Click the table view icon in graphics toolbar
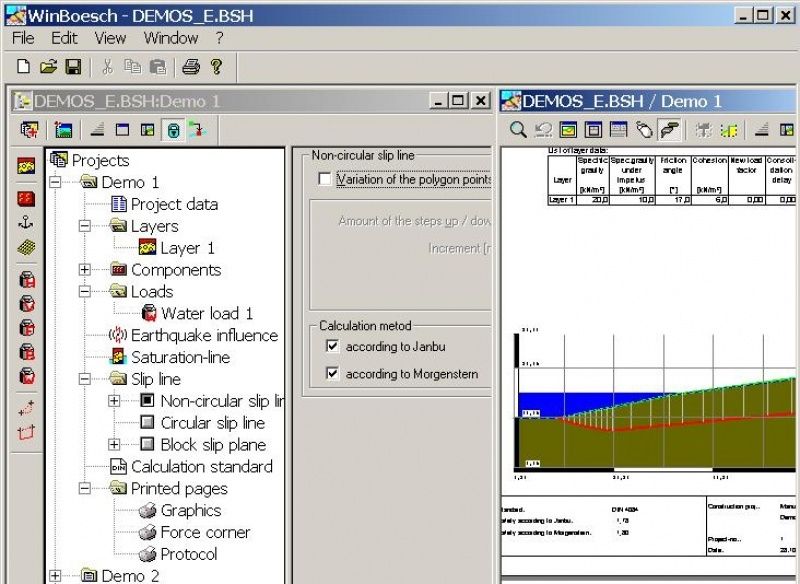800x584 pixels. pos(618,130)
